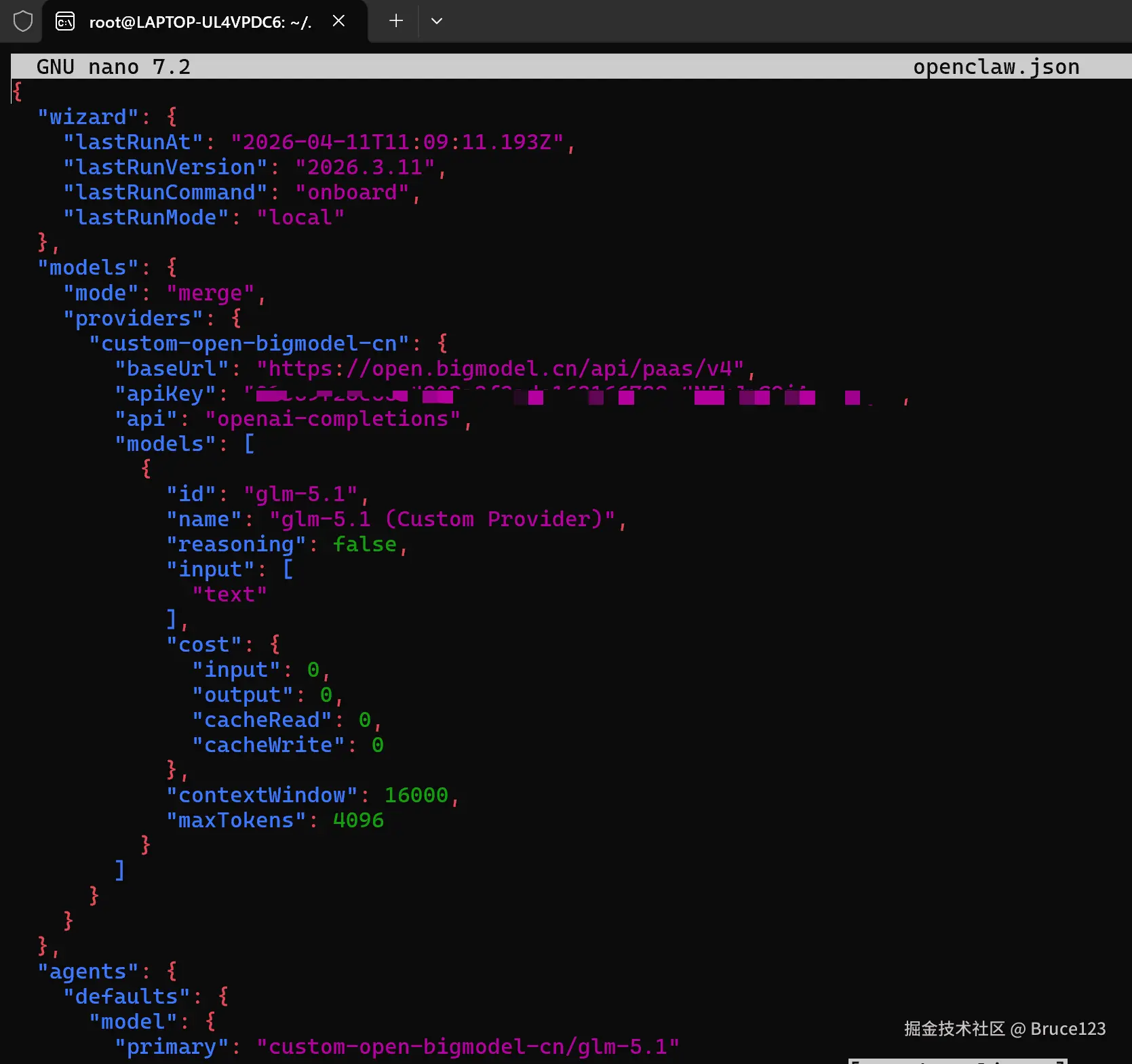Click the "cacheRead" key
This screenshot has height=1064, width=1132.
pyautogui.click(x=262, y=720)
